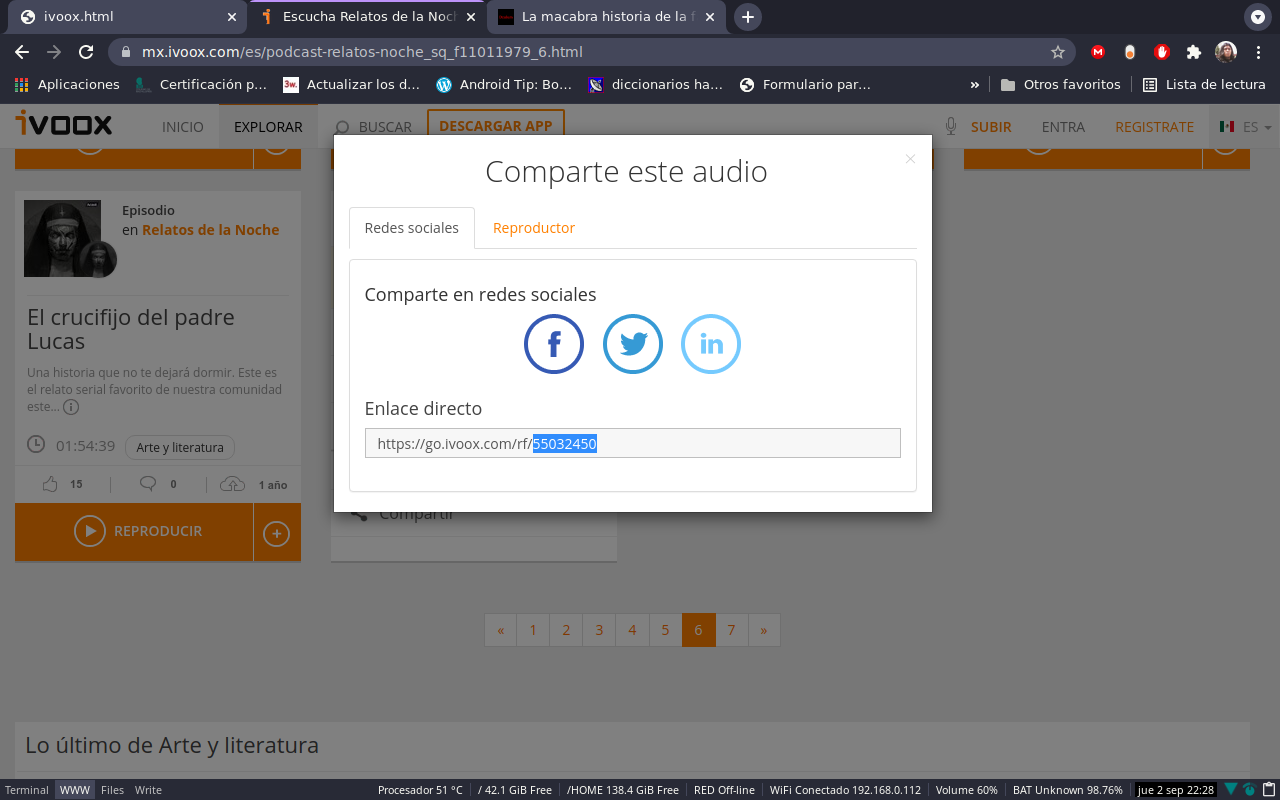This screenshot has height=800, width=1280.
Task: Like the episode with the thumbs-up icon
Action: point(50,483)
